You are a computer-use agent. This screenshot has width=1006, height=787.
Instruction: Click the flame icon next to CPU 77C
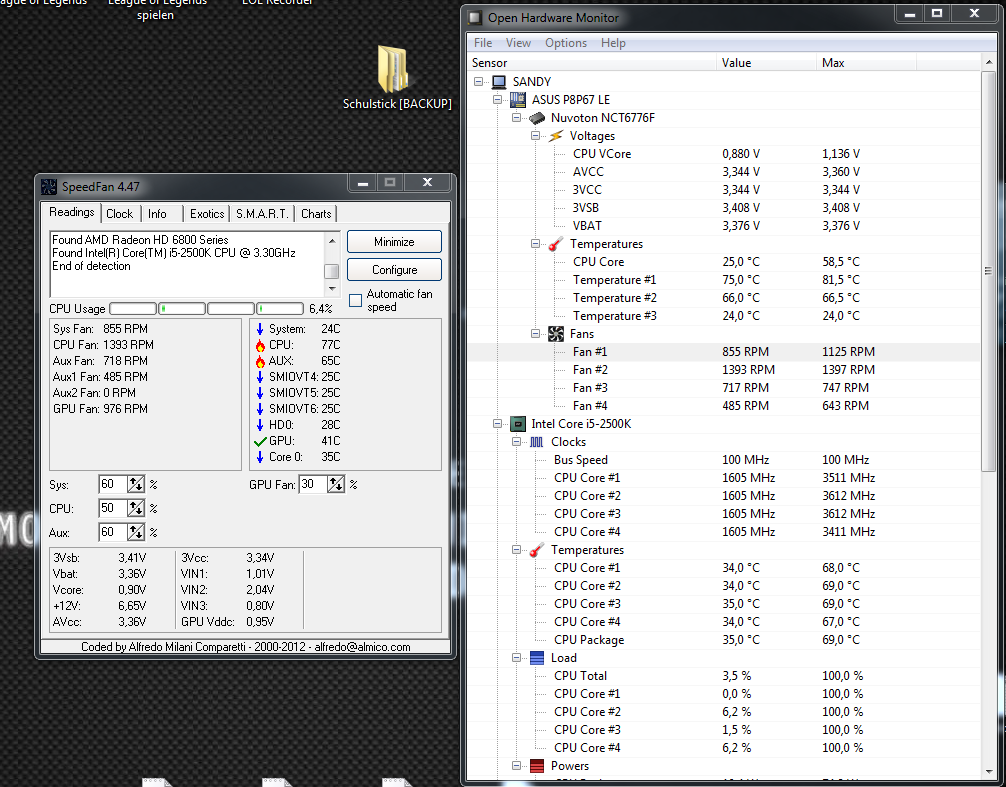(260, 345)
